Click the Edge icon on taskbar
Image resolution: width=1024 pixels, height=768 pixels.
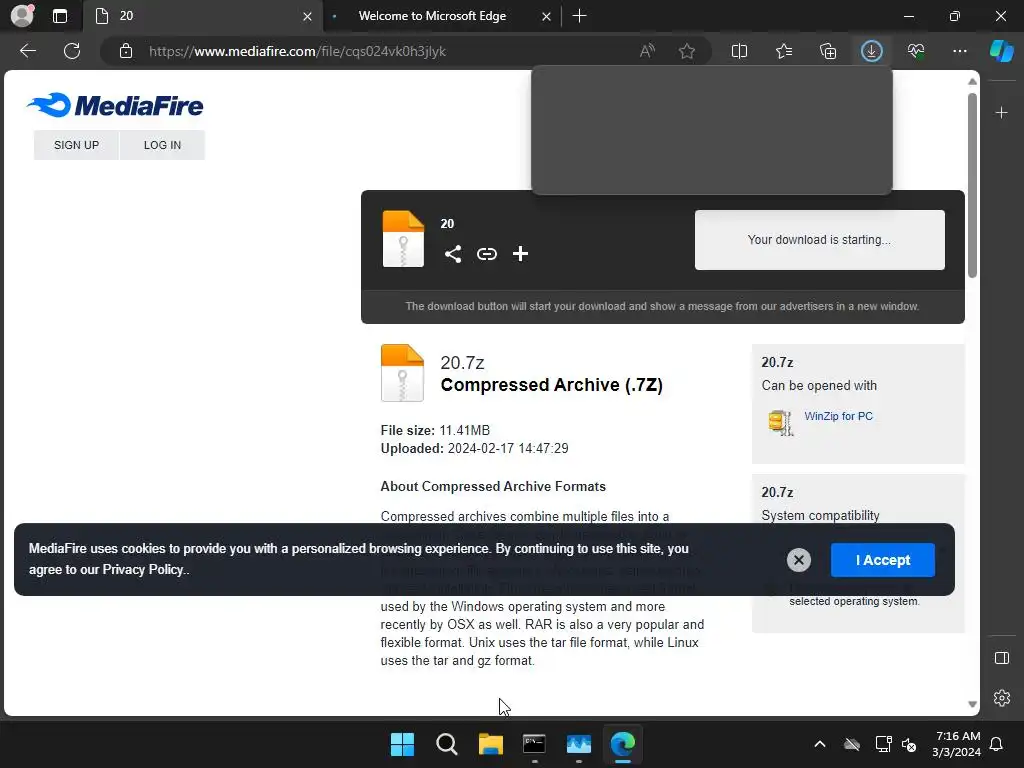(x=622, y=744)
